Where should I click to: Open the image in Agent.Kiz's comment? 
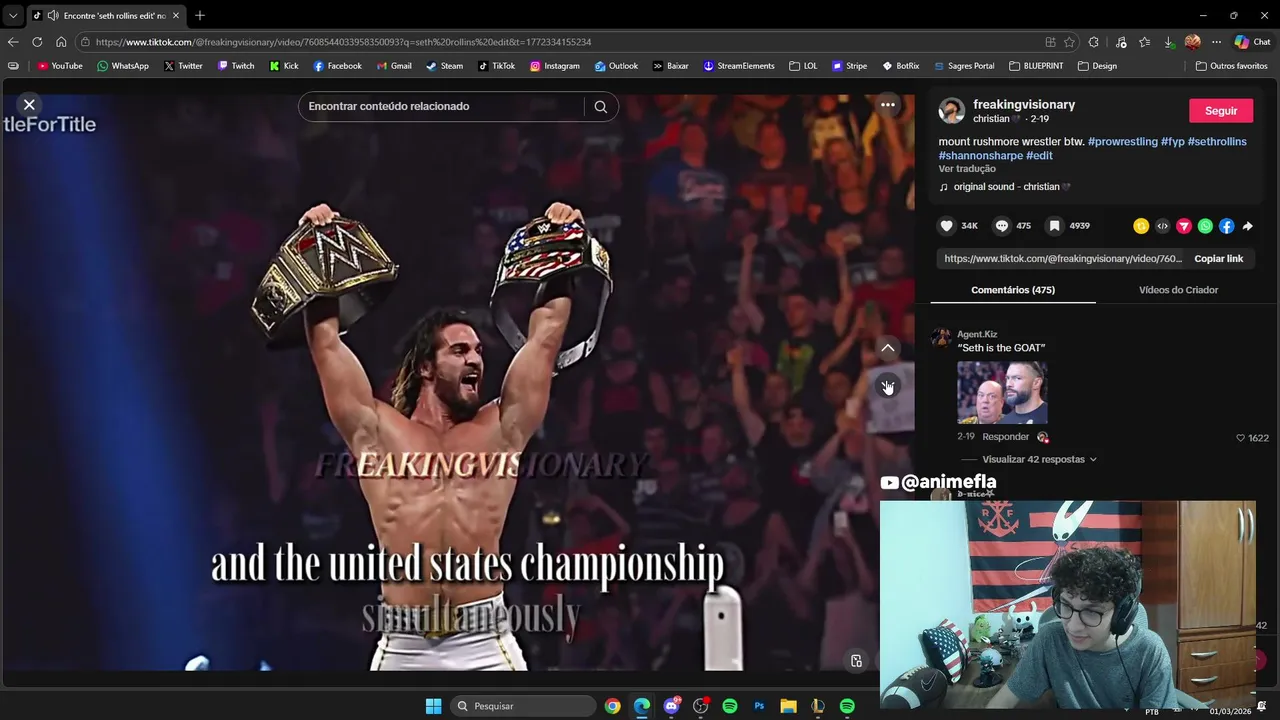[x=1002, y=392]
